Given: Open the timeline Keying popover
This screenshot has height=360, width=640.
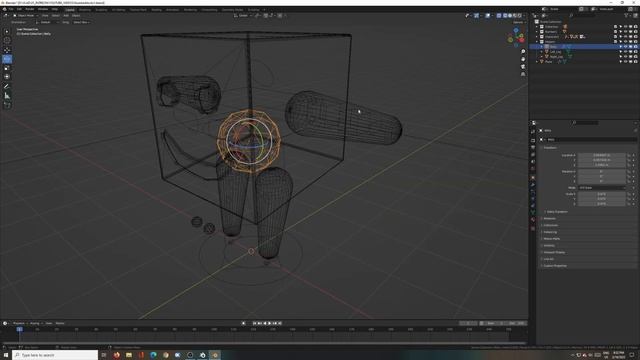Looking at the screenshot, I should click(35, 323).
